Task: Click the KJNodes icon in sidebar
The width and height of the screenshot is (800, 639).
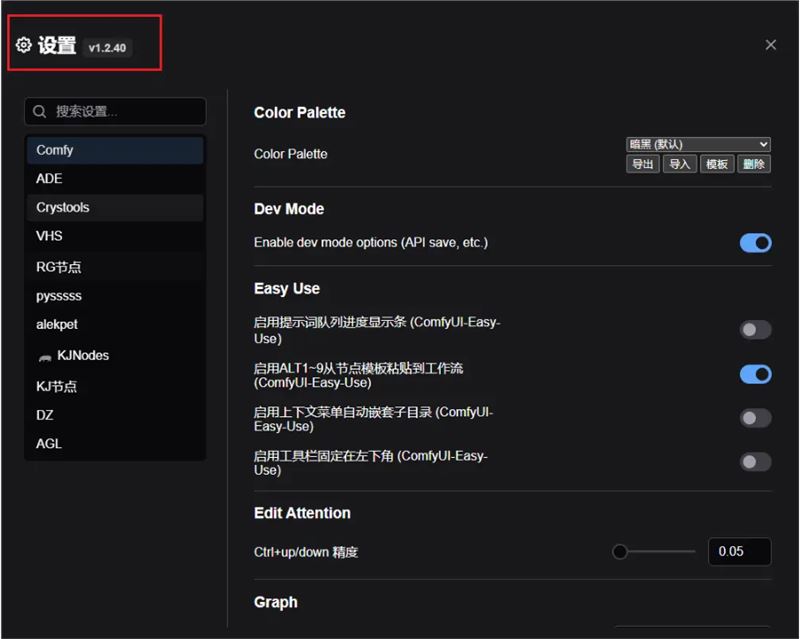Action: (45, 357)
